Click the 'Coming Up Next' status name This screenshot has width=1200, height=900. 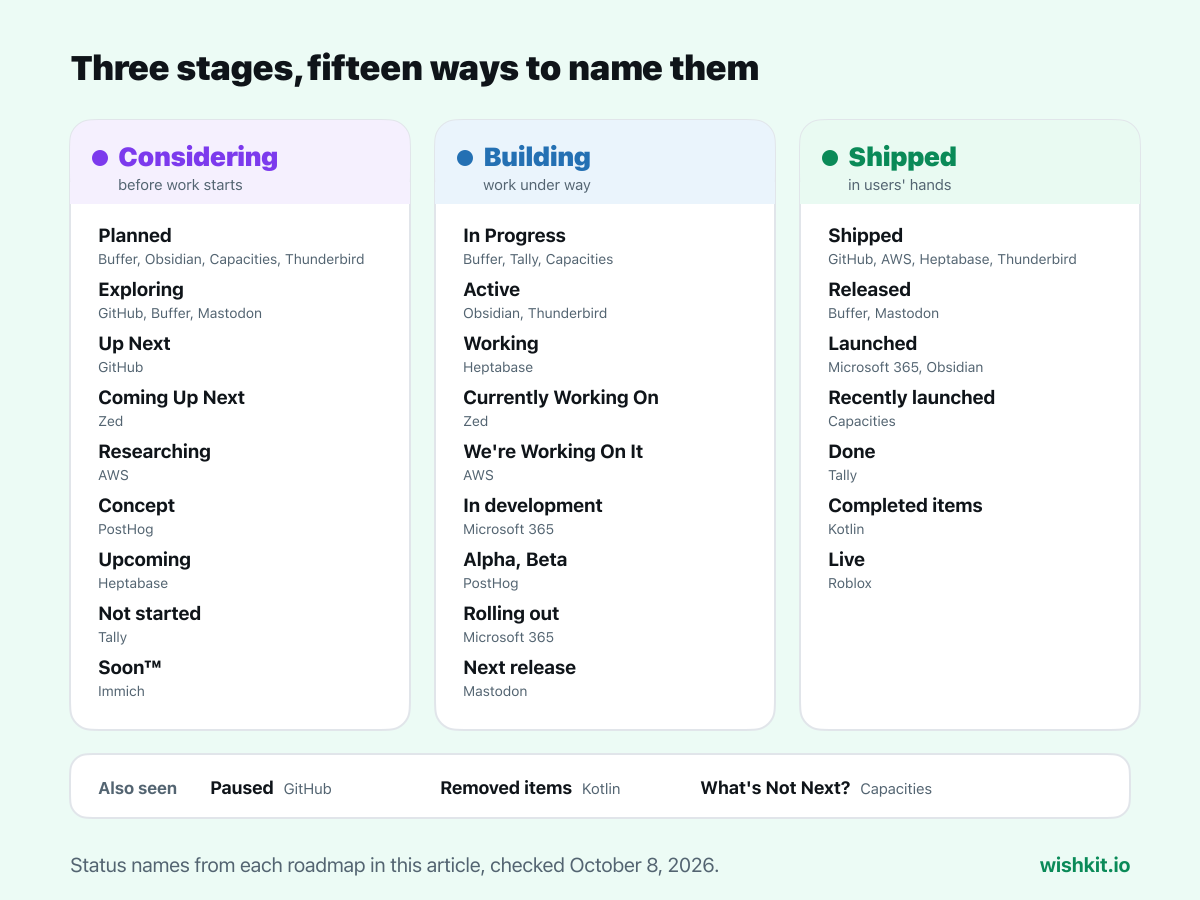171,398
